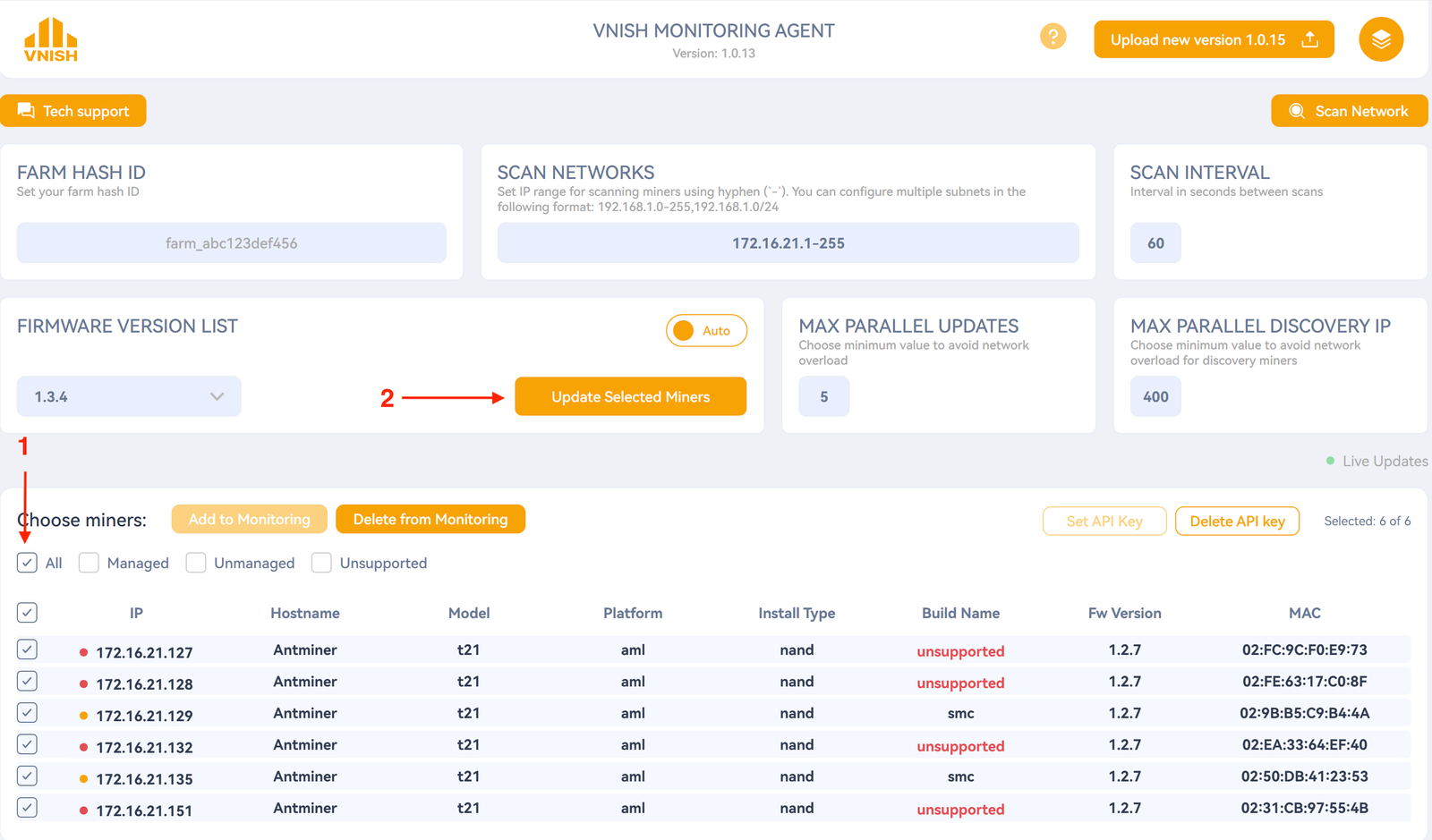1432x840 pixels.
Task: Uncheck miner 172.16.21.132 row checkbox
Action: 27,744
